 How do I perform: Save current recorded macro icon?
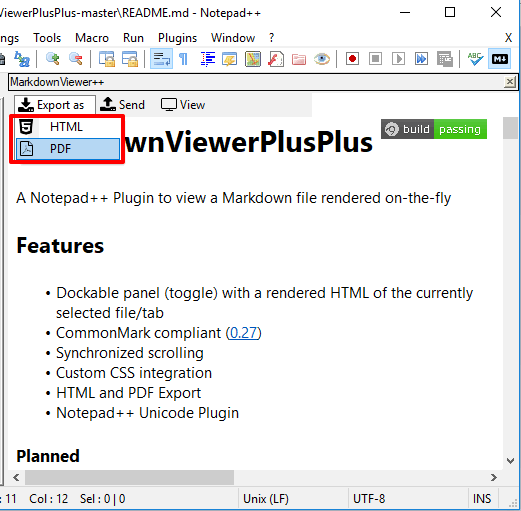pos(445,59)
